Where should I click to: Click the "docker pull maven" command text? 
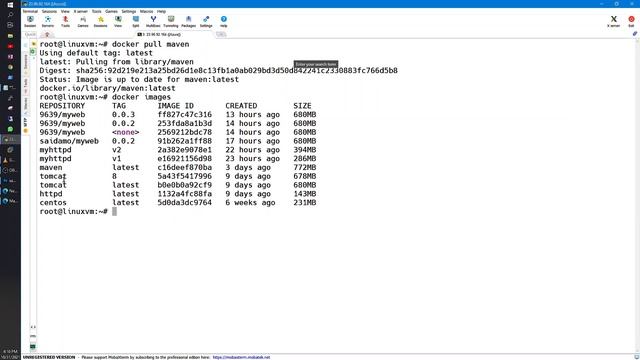(x=151, y=44)
